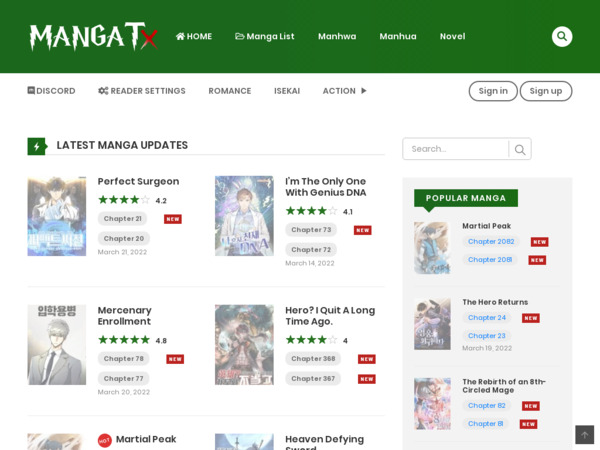Go to the HOME menu item
This screenshot has width=600, height=450.
point(194,36)
